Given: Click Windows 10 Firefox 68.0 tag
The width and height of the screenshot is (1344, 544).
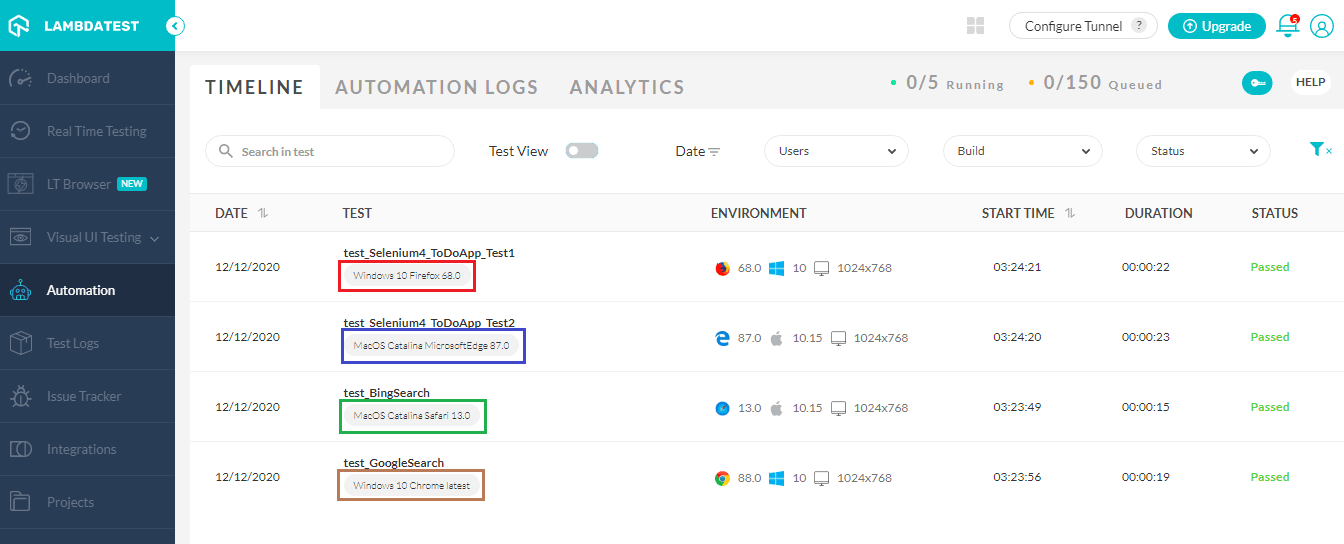Looking at the screenshot, I should pyautogui.click(x=407, y=275).
